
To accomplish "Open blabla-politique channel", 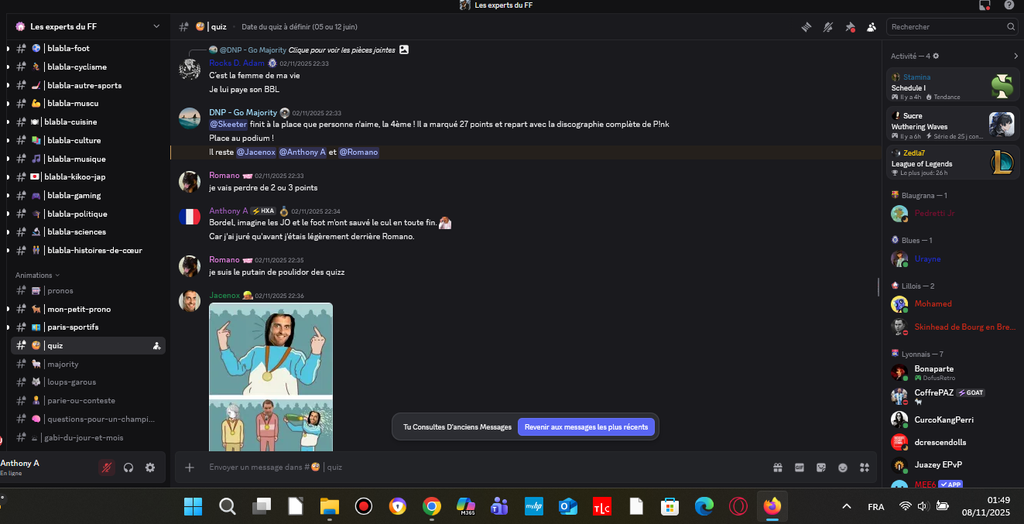I will pos(88,214).
